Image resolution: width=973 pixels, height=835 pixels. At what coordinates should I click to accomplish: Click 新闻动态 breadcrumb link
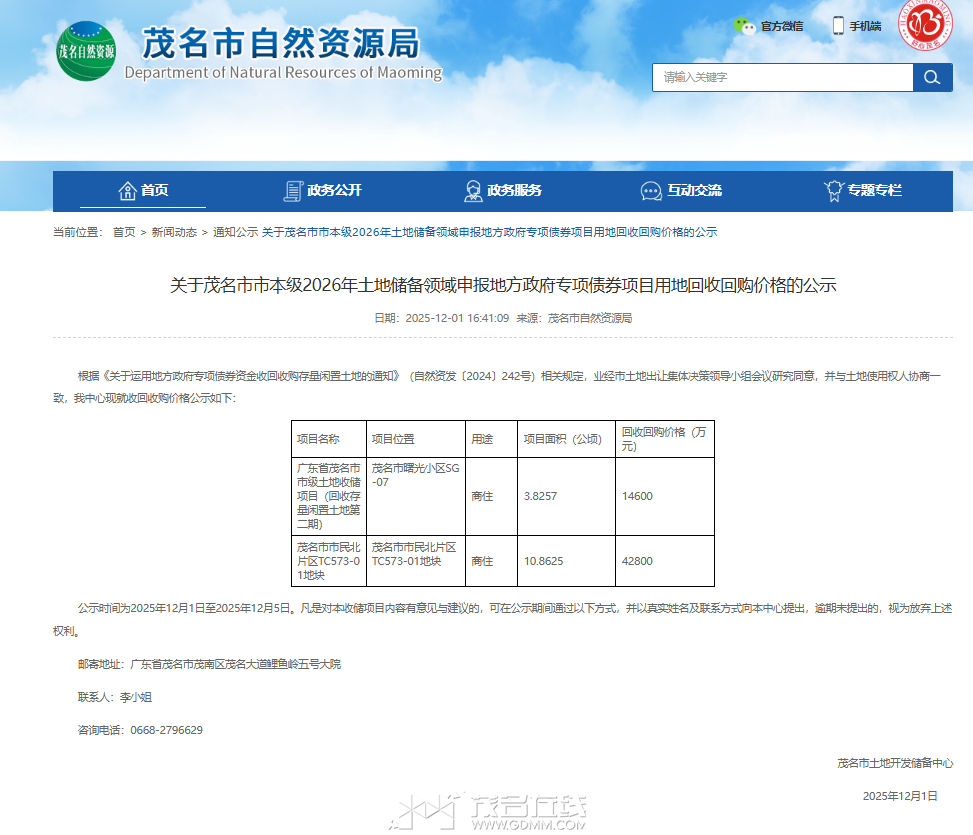(x=174, y=232)
